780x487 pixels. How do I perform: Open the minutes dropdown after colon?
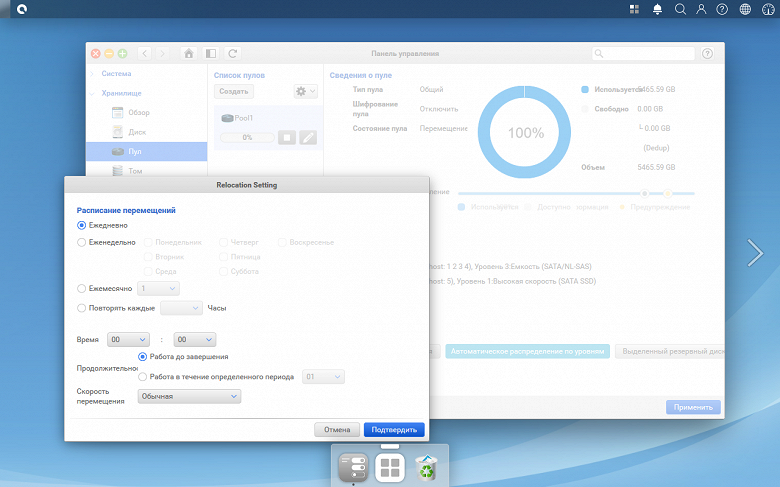pyautogui.click(x=195, y=339)
